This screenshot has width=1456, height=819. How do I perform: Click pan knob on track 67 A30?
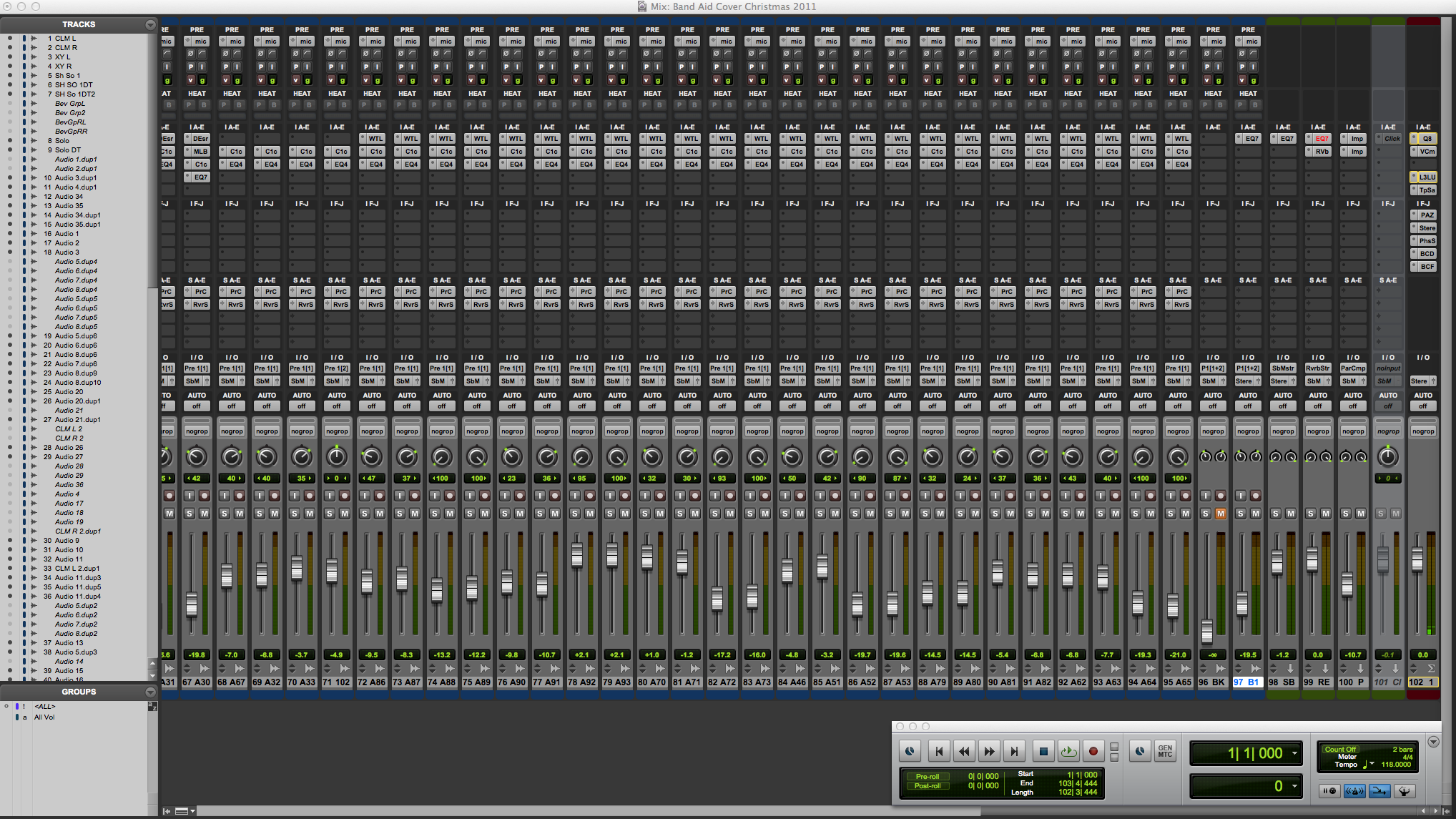coord(196,456)
